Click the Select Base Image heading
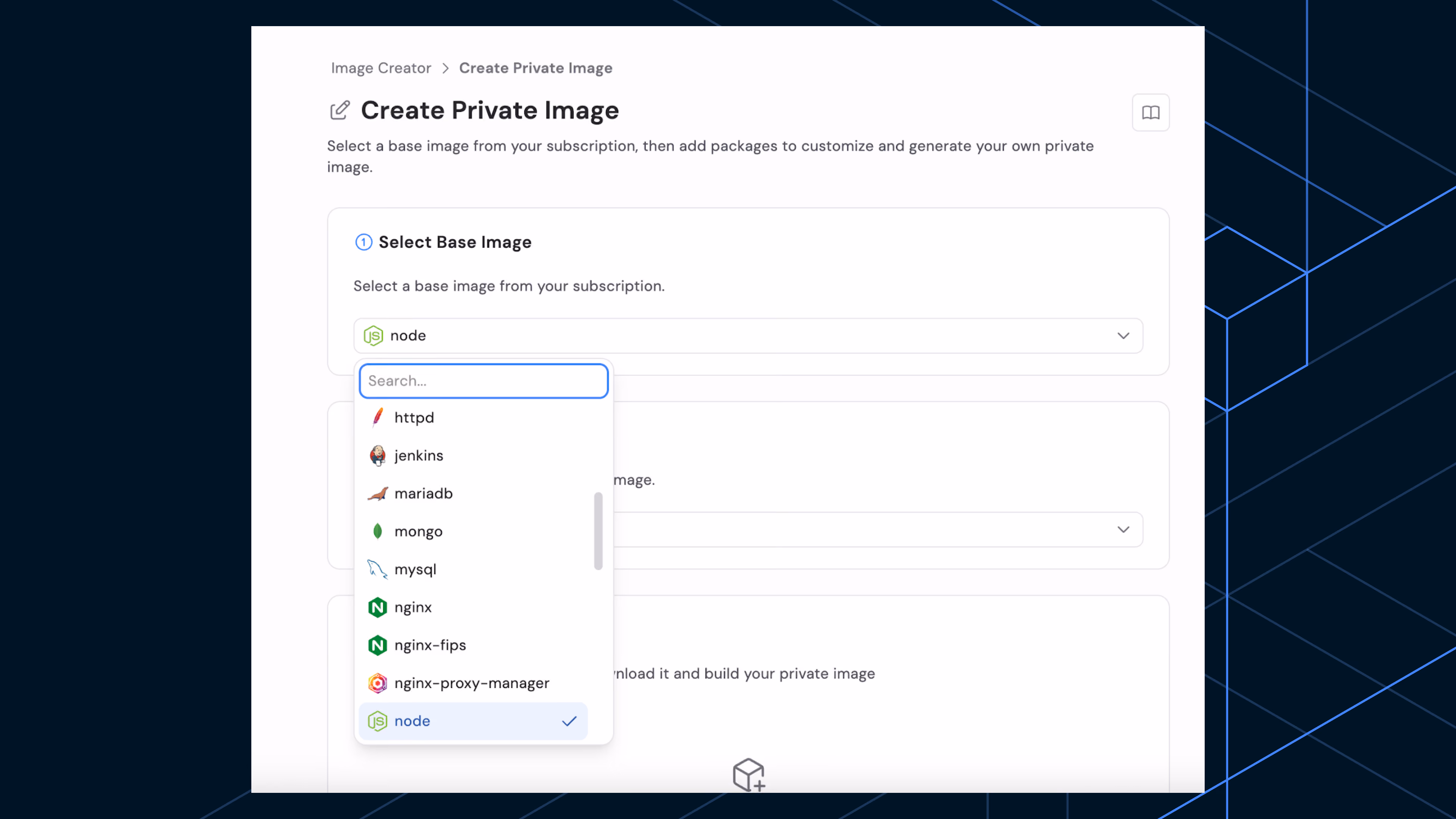The image size is (1456, 819). point(455,242)
